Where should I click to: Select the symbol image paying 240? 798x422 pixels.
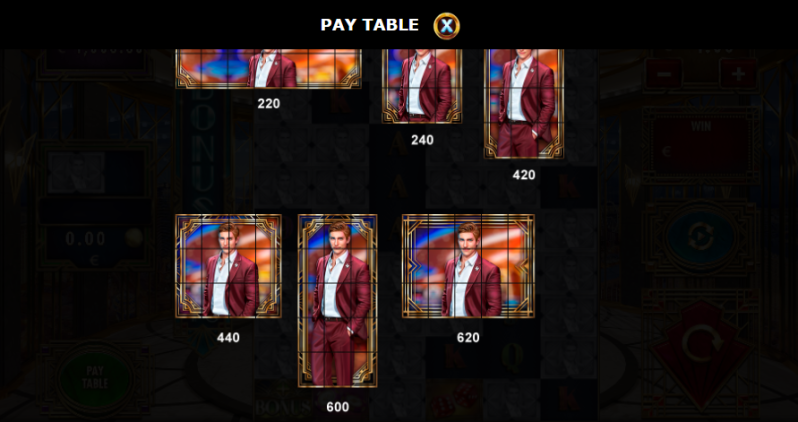[422, 86]
